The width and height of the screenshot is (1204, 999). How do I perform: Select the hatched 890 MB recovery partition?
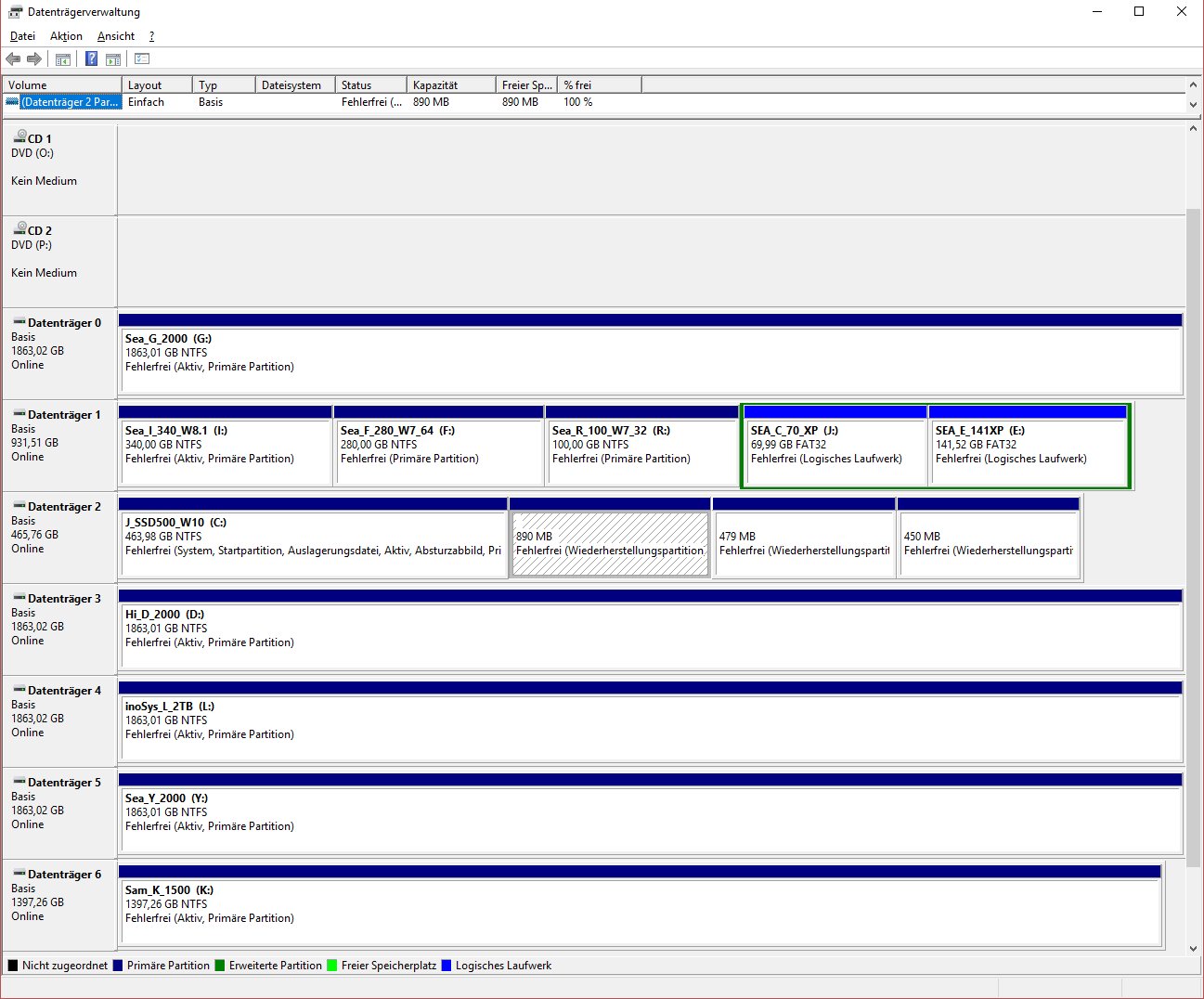point(610,538)
